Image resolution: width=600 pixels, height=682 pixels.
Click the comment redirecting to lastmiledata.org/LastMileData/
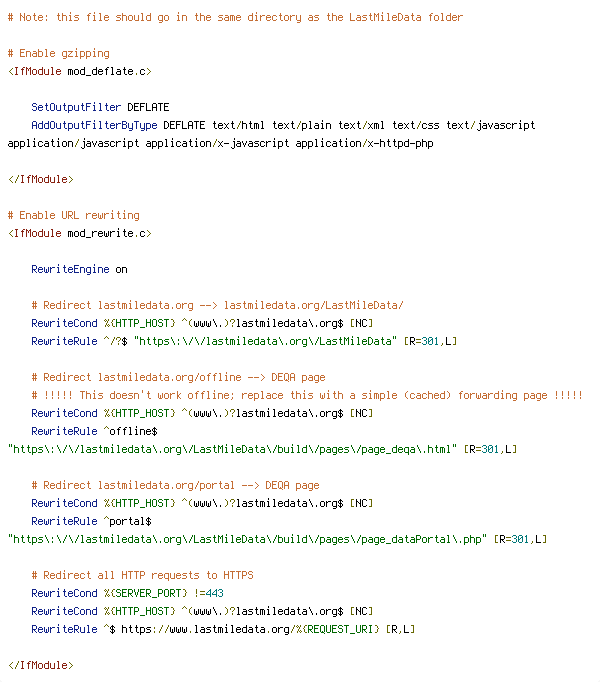218,305
